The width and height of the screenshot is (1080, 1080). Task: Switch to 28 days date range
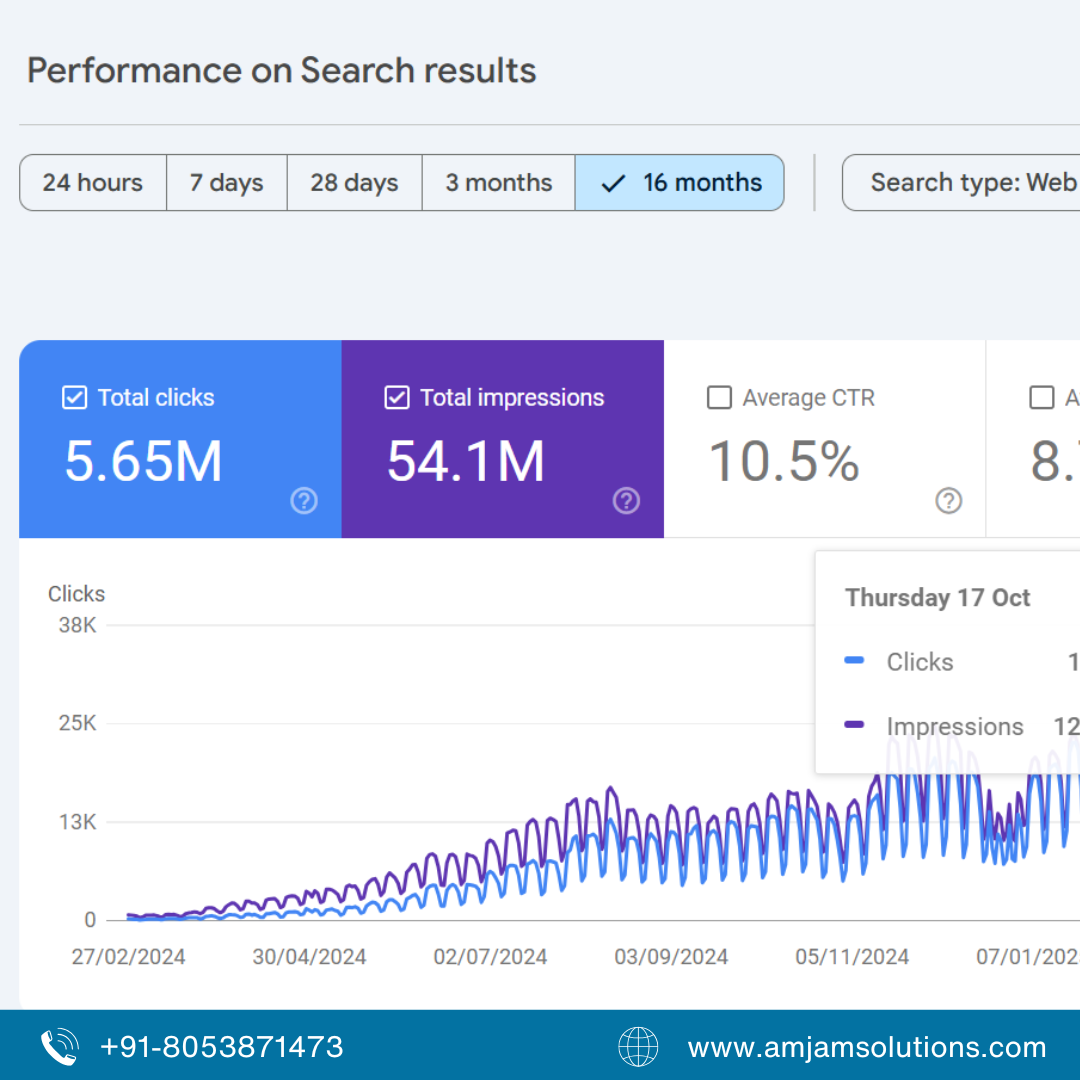pyautogui.click(x=354, y=183)
